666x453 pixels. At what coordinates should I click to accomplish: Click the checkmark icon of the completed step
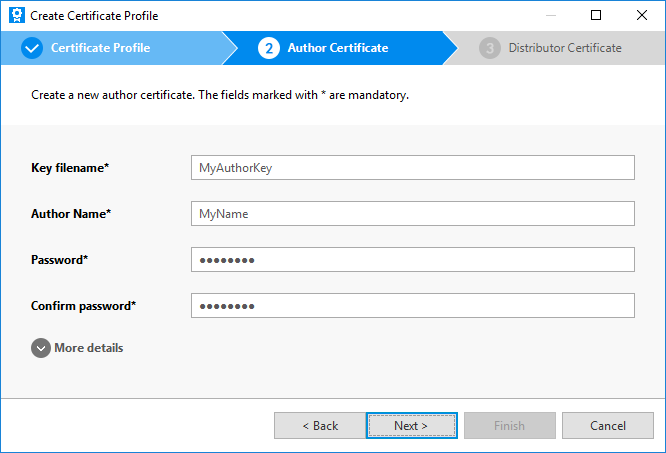pyautogui.click(x=32, y=48)
